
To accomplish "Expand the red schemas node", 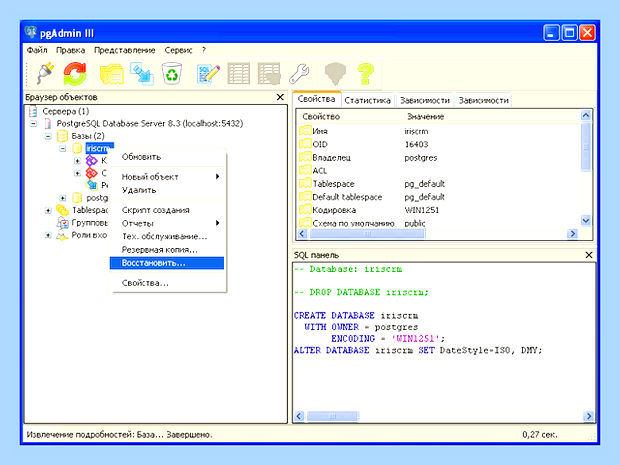I will (78, 173).
